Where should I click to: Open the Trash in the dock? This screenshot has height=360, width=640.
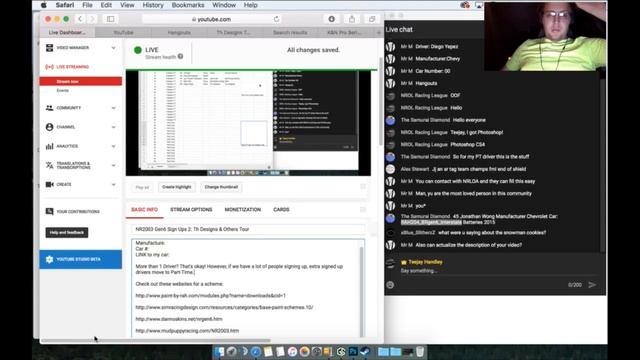[420, 351]
